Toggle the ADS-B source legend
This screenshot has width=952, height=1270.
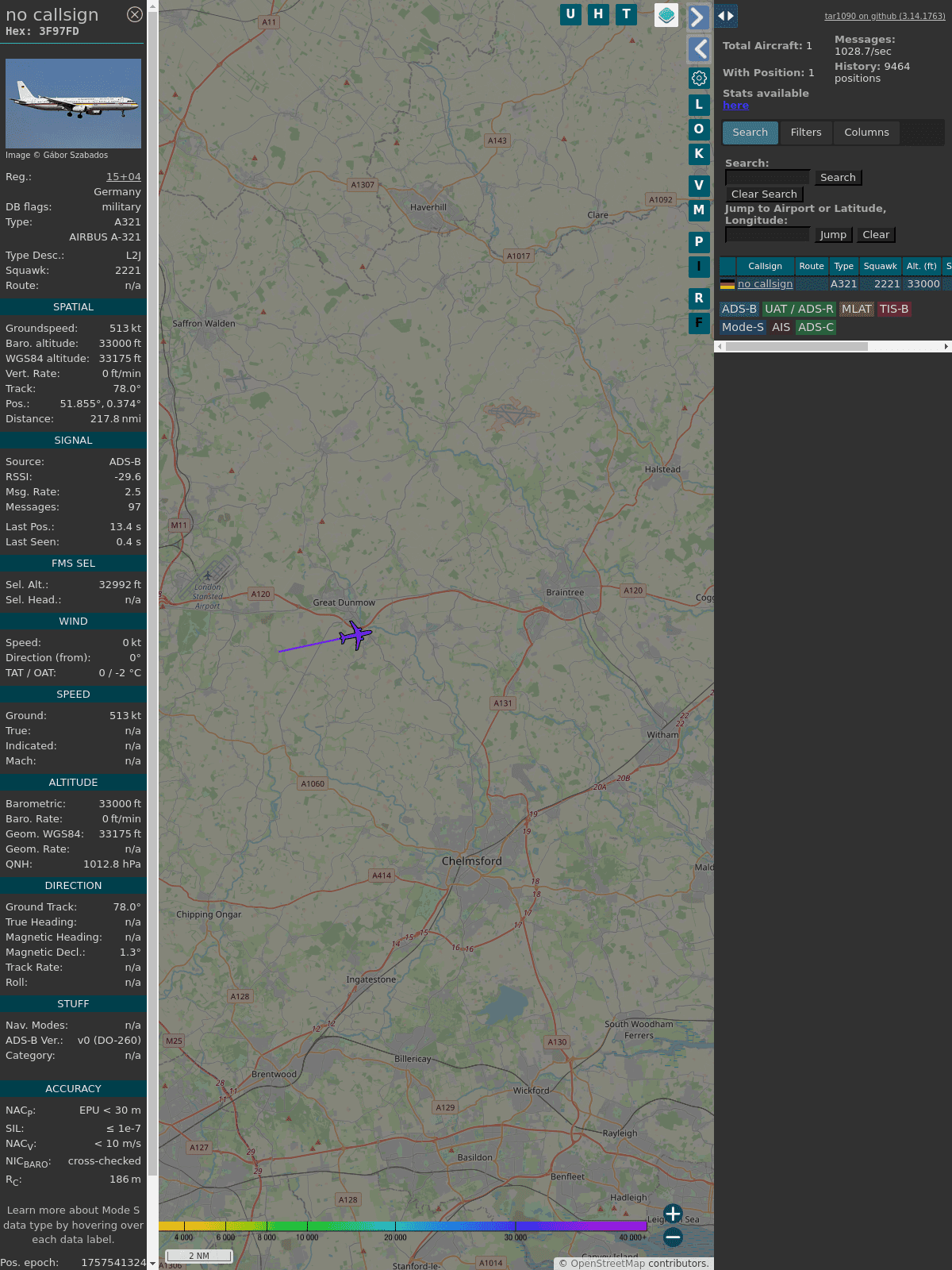739,310
